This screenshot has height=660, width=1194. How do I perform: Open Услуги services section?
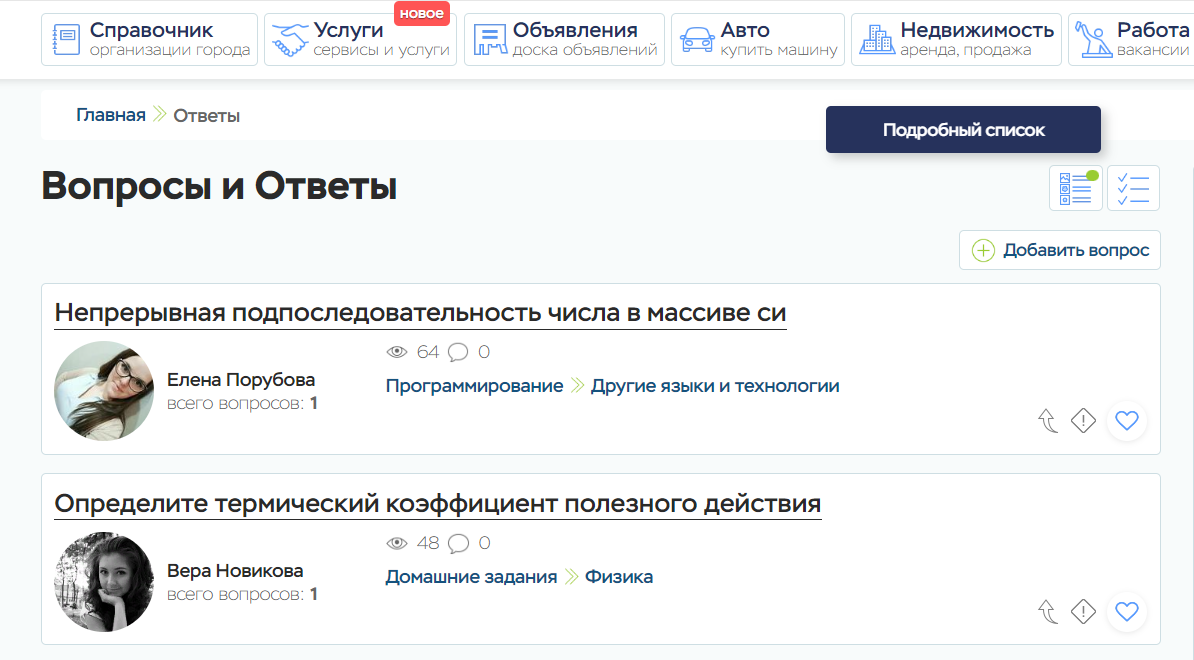(360, 40)
